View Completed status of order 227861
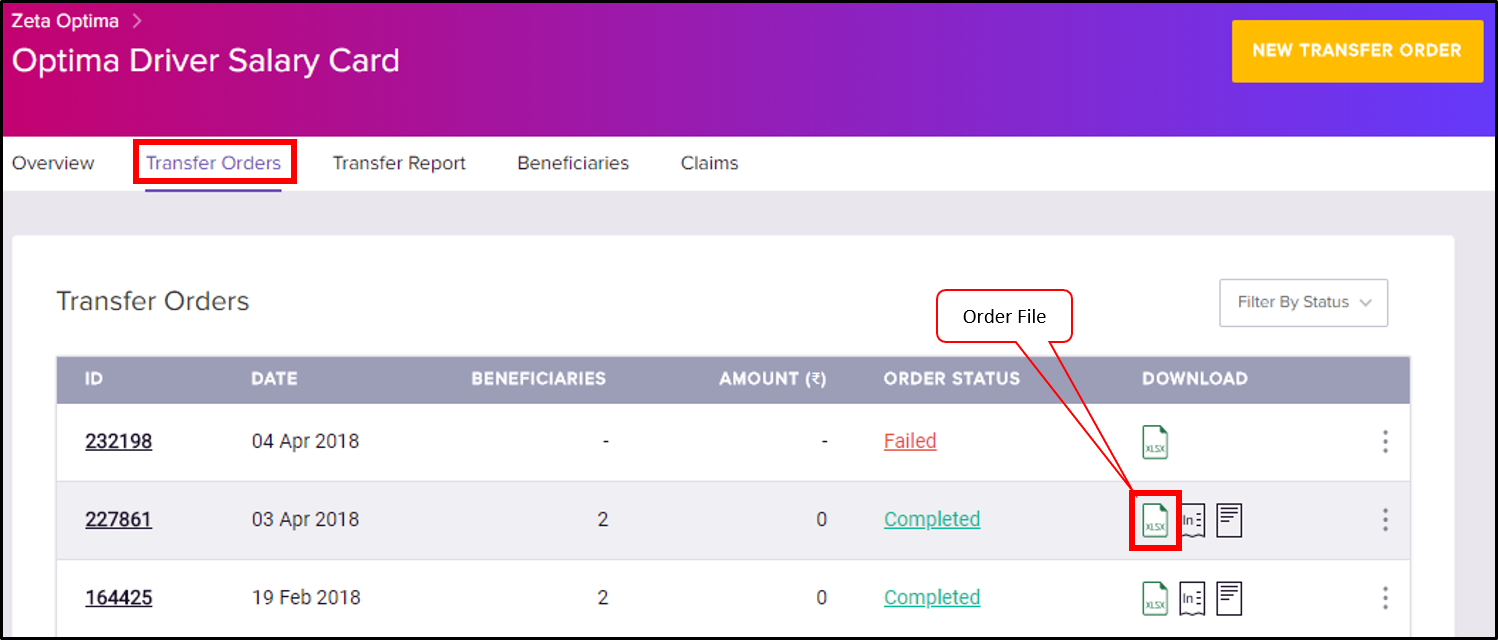1498x640 pixels. (932, 519)
